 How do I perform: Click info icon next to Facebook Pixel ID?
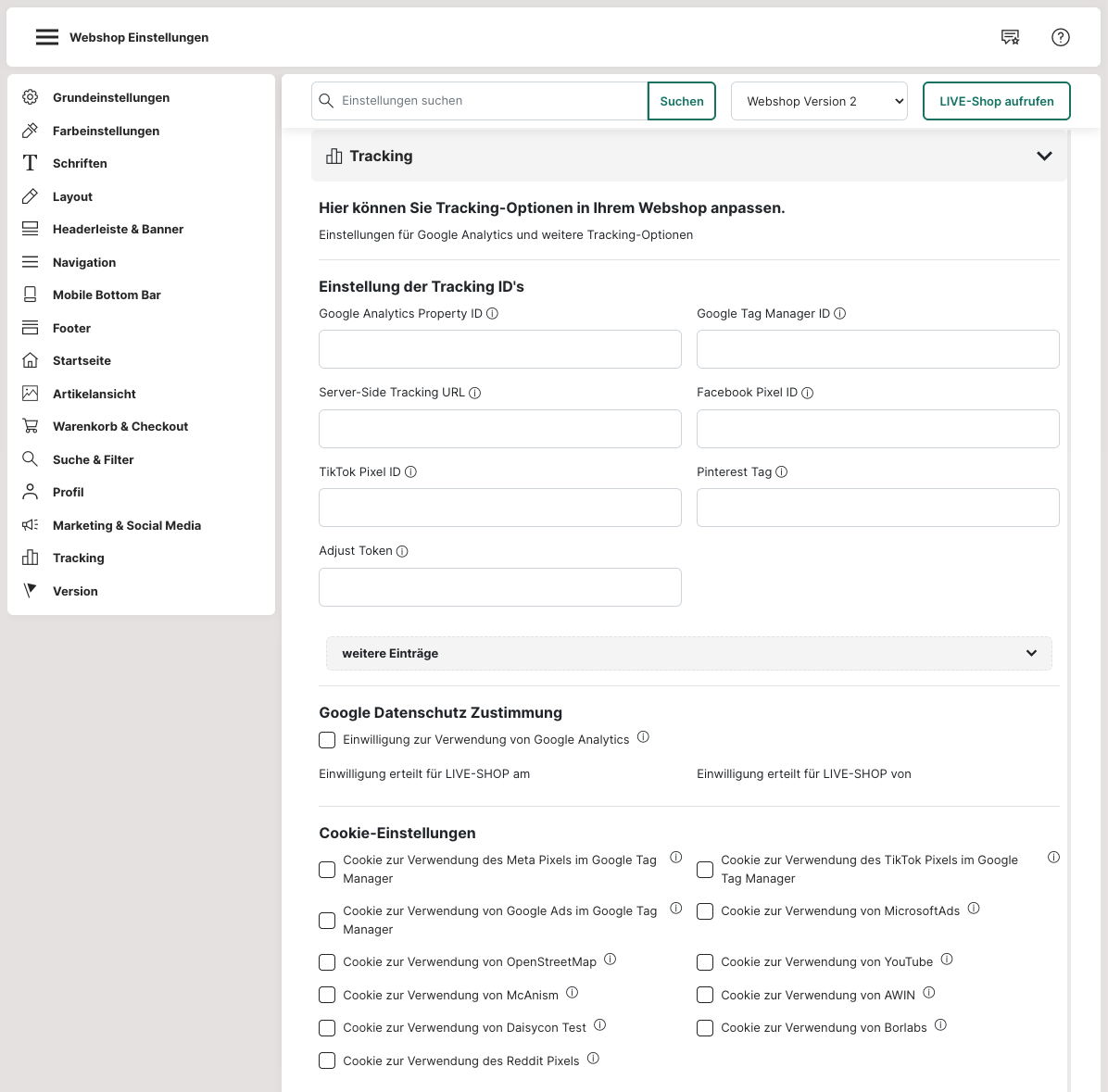coord(808,393)
